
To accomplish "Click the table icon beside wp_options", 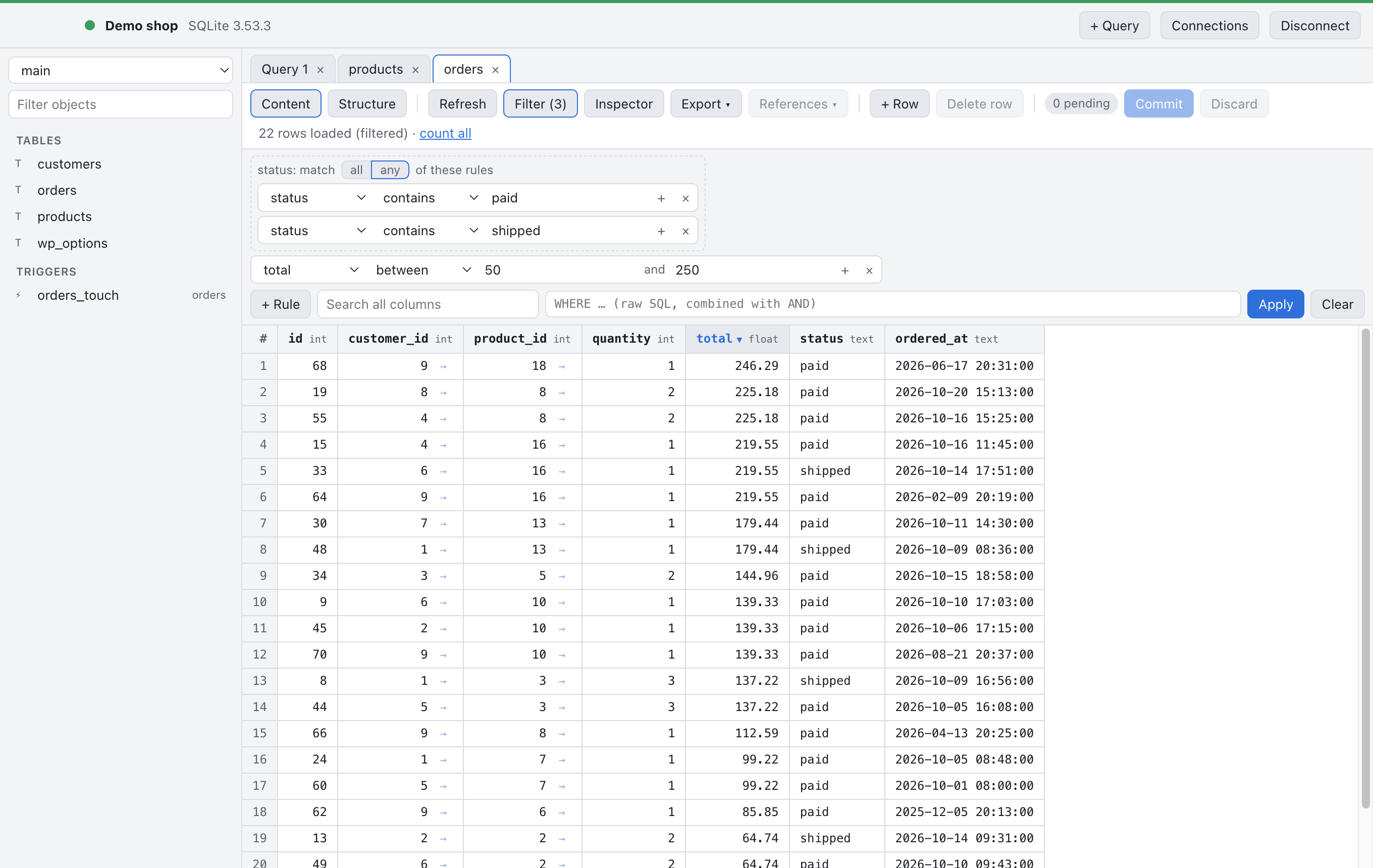I will tap(18, 243).
